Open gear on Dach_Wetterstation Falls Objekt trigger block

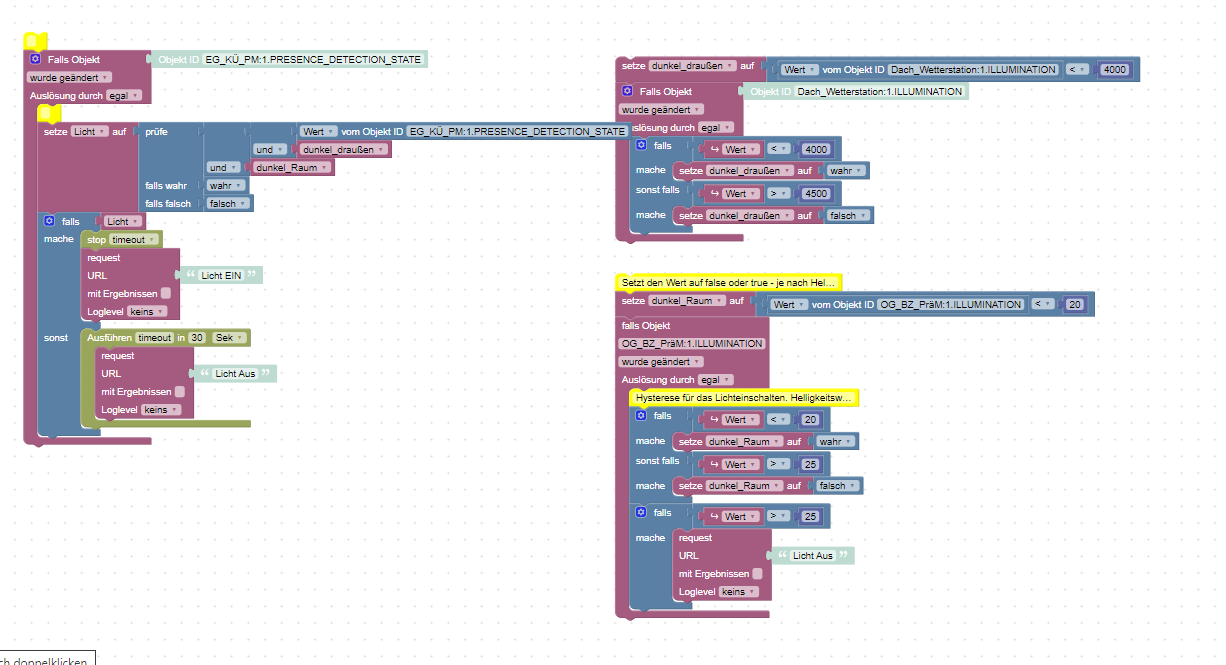click(x=627, y=91)
